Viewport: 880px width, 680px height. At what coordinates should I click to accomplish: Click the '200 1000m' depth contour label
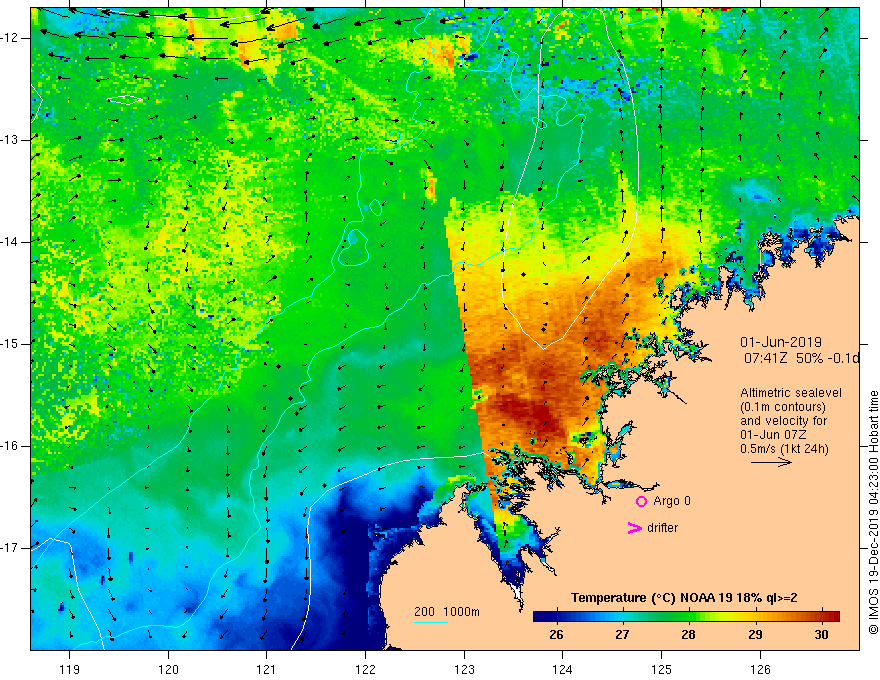447,612
